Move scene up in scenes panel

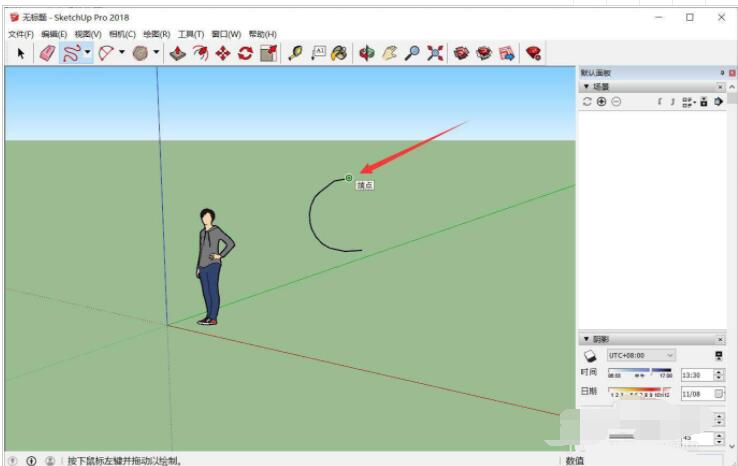pyautogui.click(x=660, y=102)
